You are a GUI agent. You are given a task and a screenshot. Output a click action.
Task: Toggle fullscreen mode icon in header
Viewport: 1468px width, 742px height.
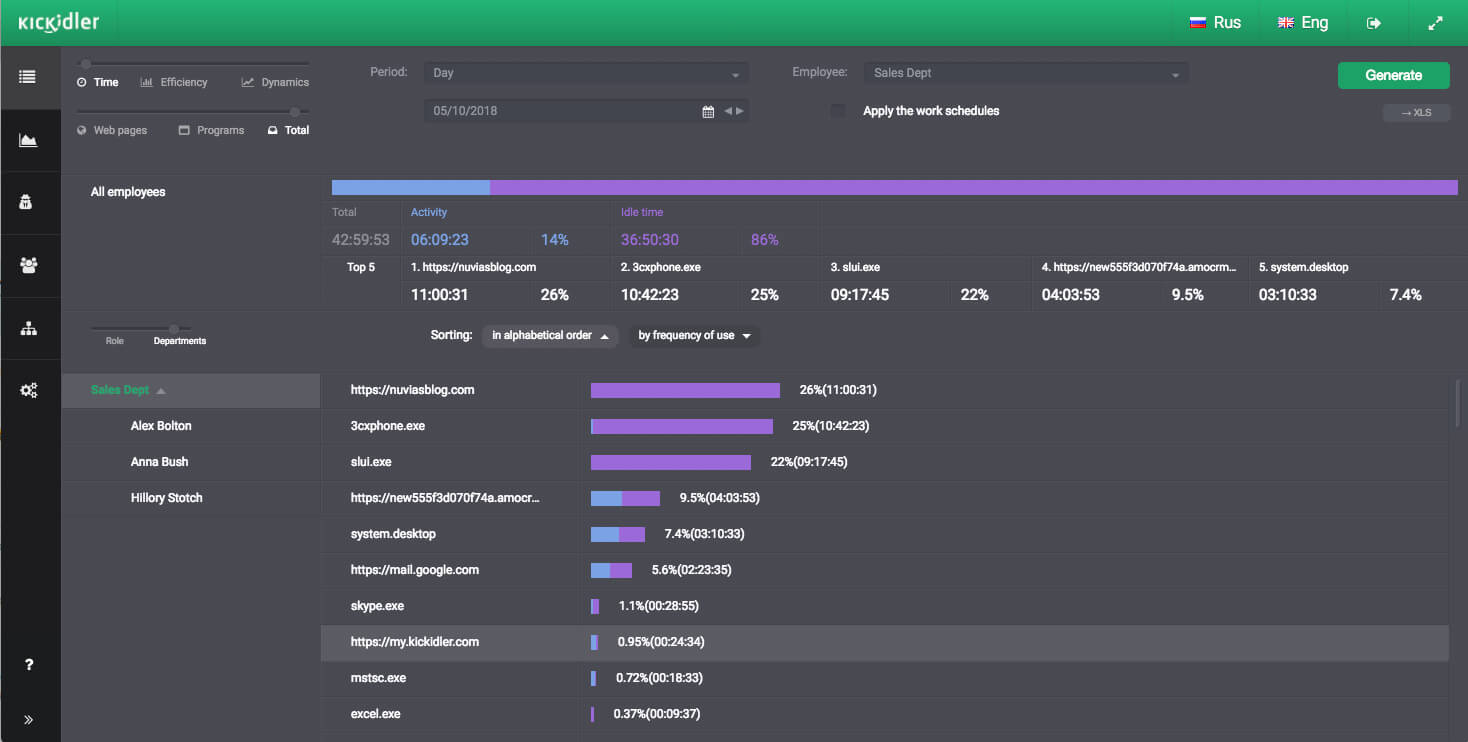pyautogui.click(x=1436, y=23)
